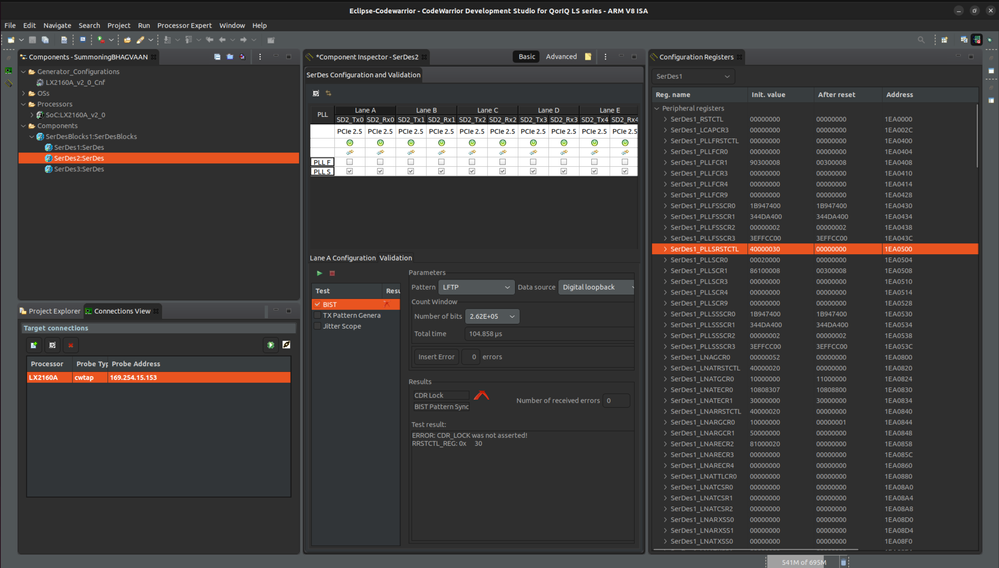999x568 pixels.
Task: Click the red Stop validation test square
Action: [332, 273]
